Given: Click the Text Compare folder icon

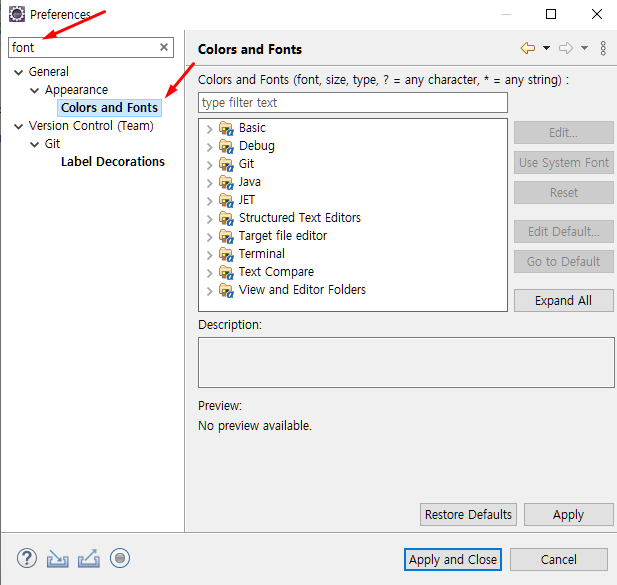Looking at the screenshot, I should (226, 272).
